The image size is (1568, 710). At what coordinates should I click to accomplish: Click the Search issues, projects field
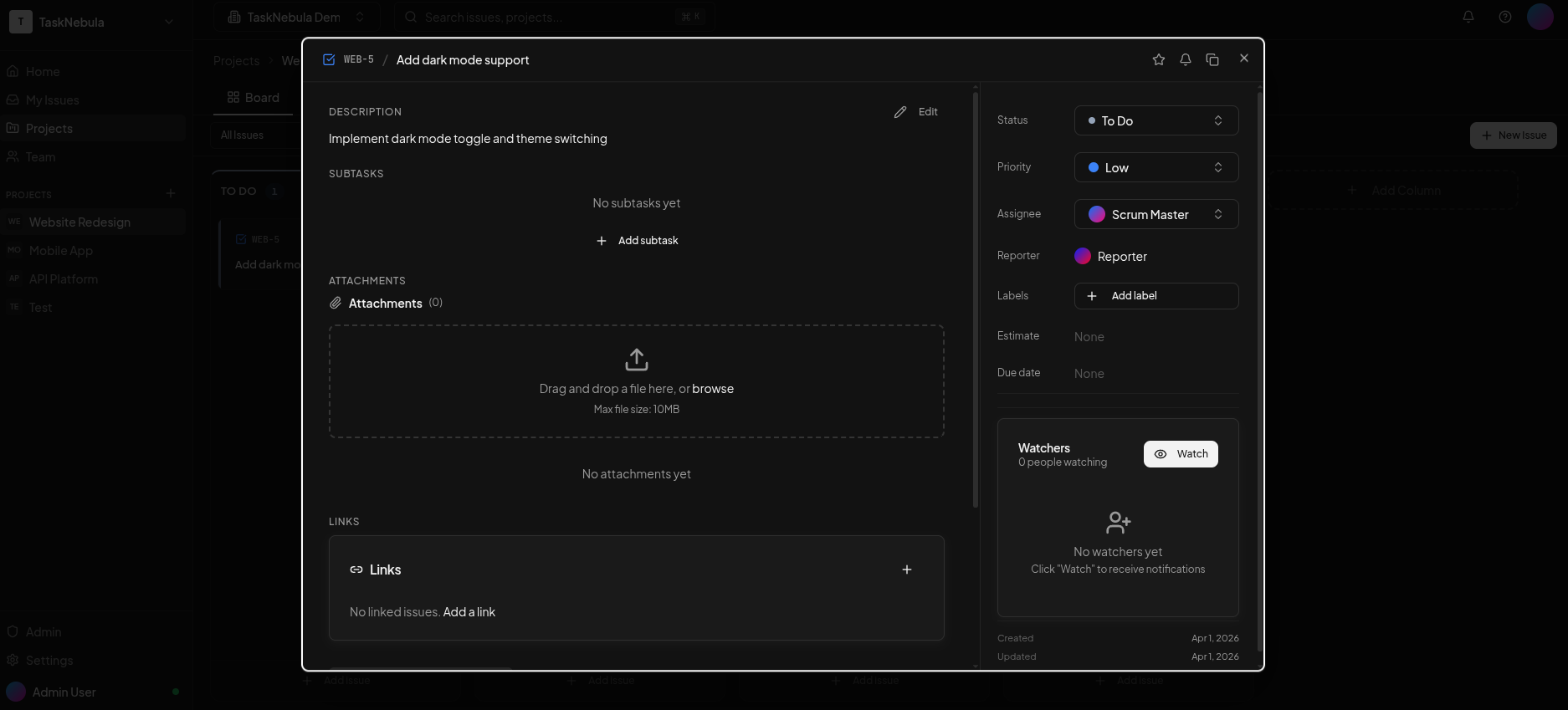(x=554, y=17)
